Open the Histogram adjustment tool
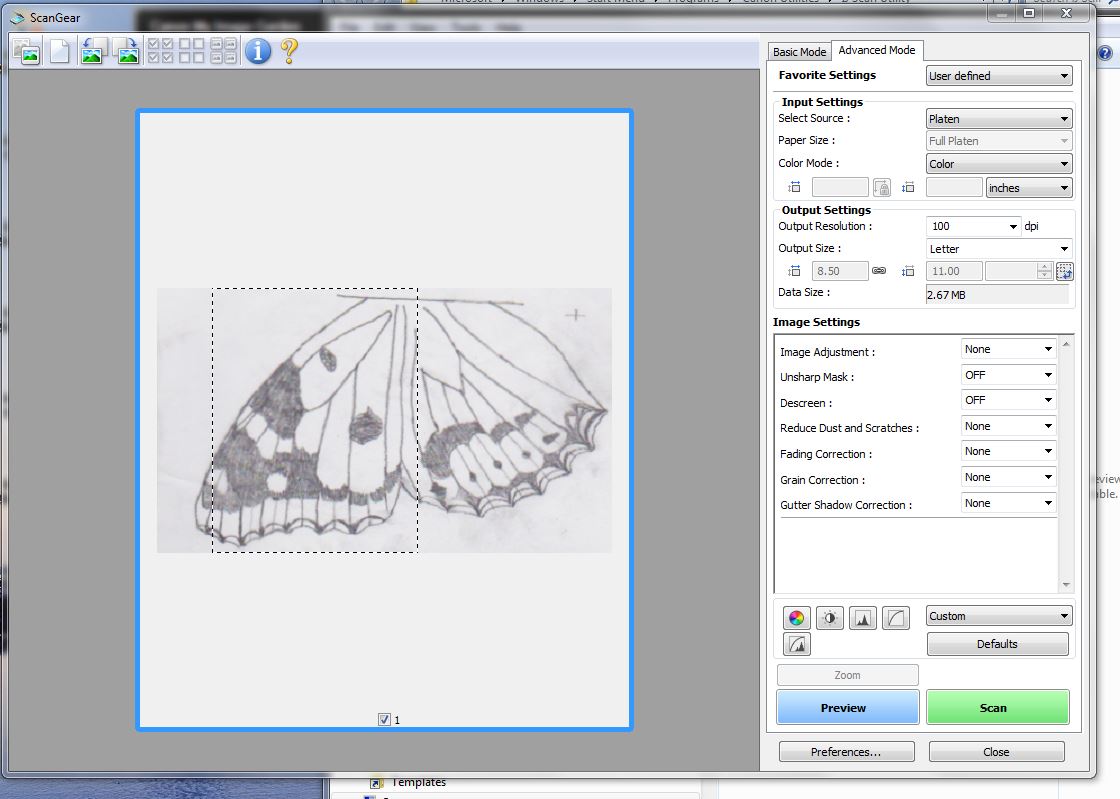This screenshot has height=799, width=1120. point(862,618)
